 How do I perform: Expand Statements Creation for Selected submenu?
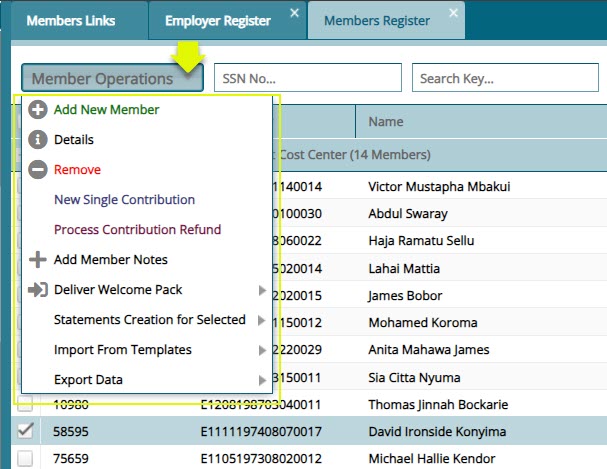pyautogui.click(x=150, y=320)
